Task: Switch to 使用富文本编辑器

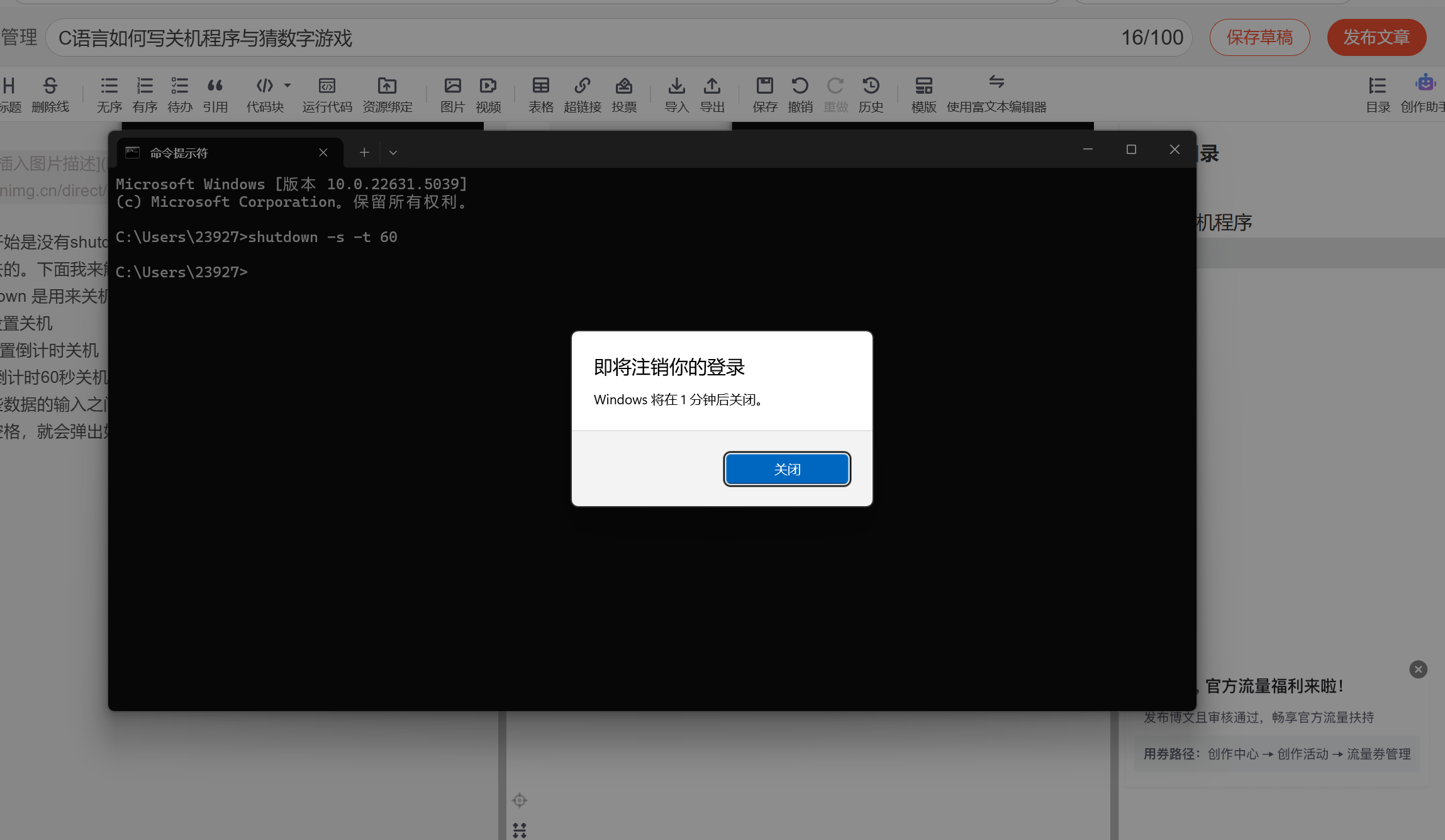Action: click(996, 94)
